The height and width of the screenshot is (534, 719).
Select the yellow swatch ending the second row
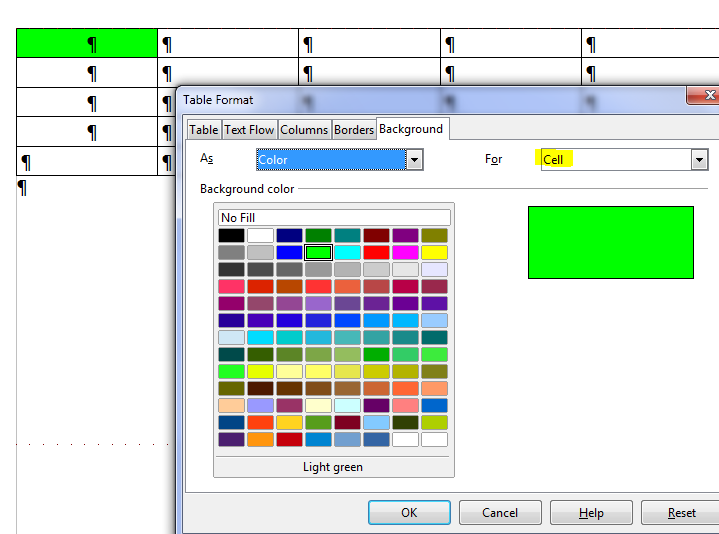tap(434, 253)
